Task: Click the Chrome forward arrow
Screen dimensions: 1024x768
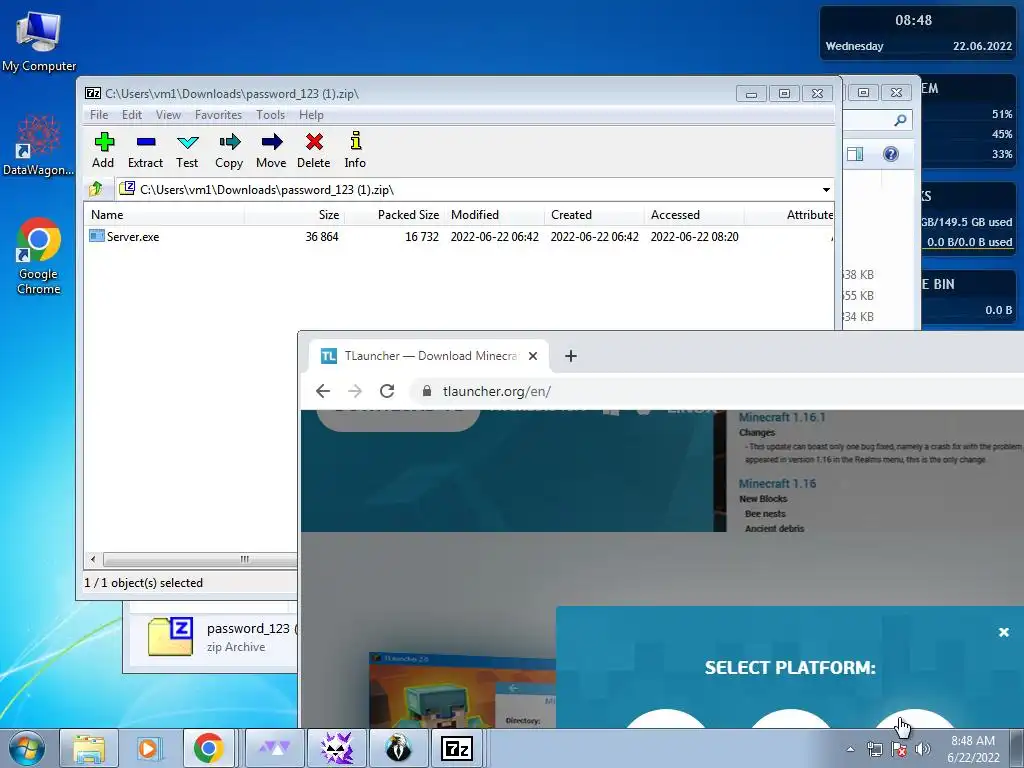Action: click(355, 391)
